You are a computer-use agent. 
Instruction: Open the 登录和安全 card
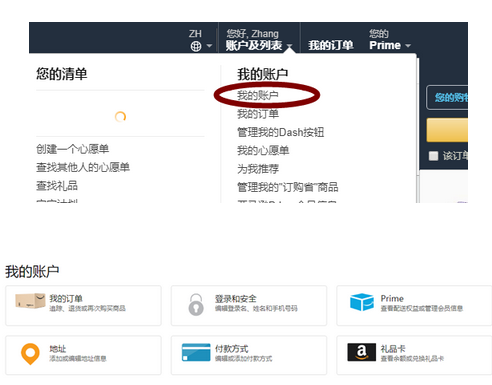tap(249, 305)
